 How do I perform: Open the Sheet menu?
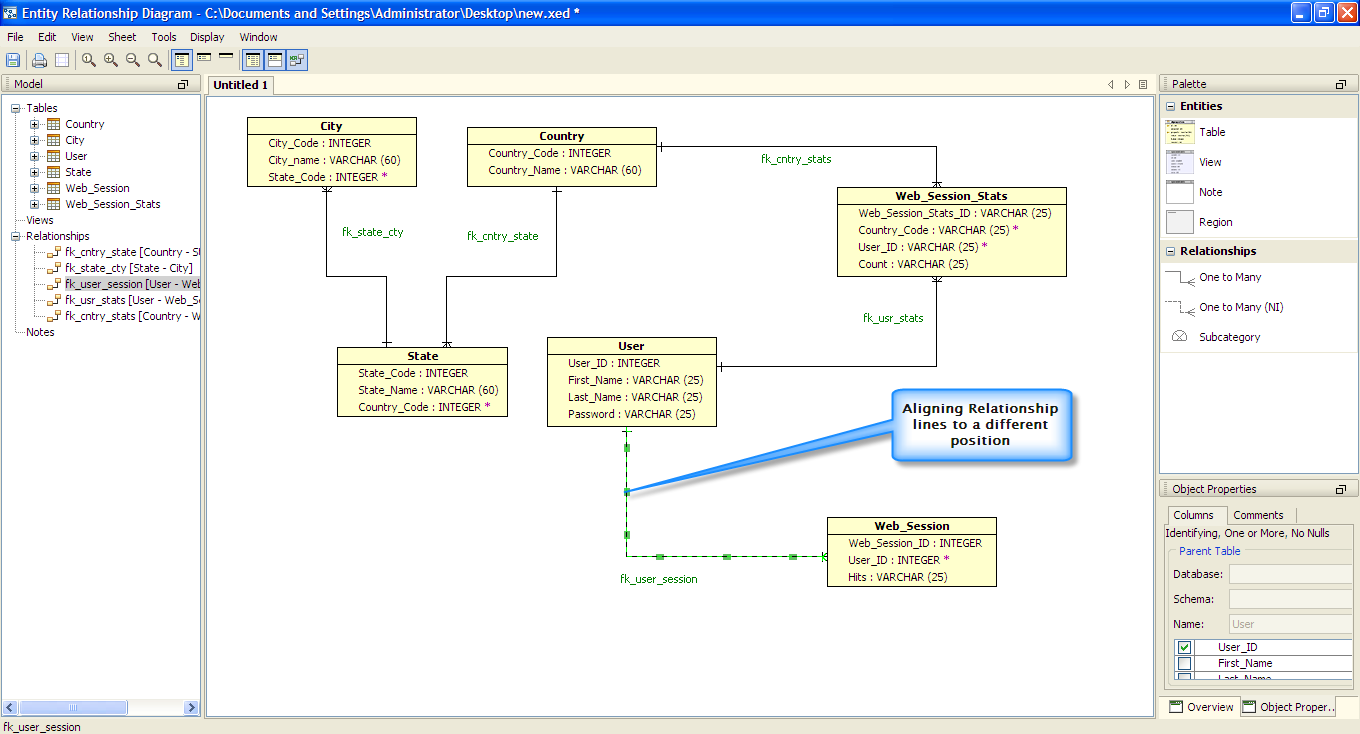click(122, 37)
